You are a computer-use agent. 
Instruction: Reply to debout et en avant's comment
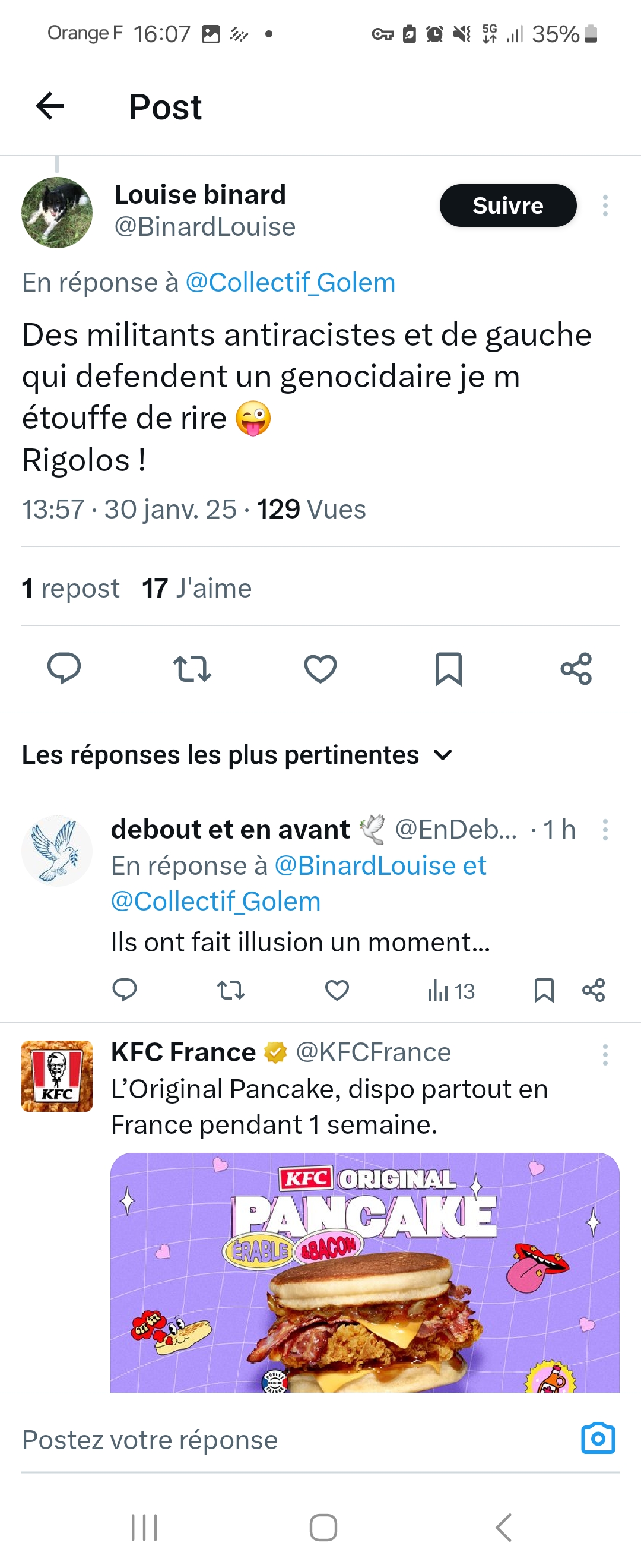[125, 990]
